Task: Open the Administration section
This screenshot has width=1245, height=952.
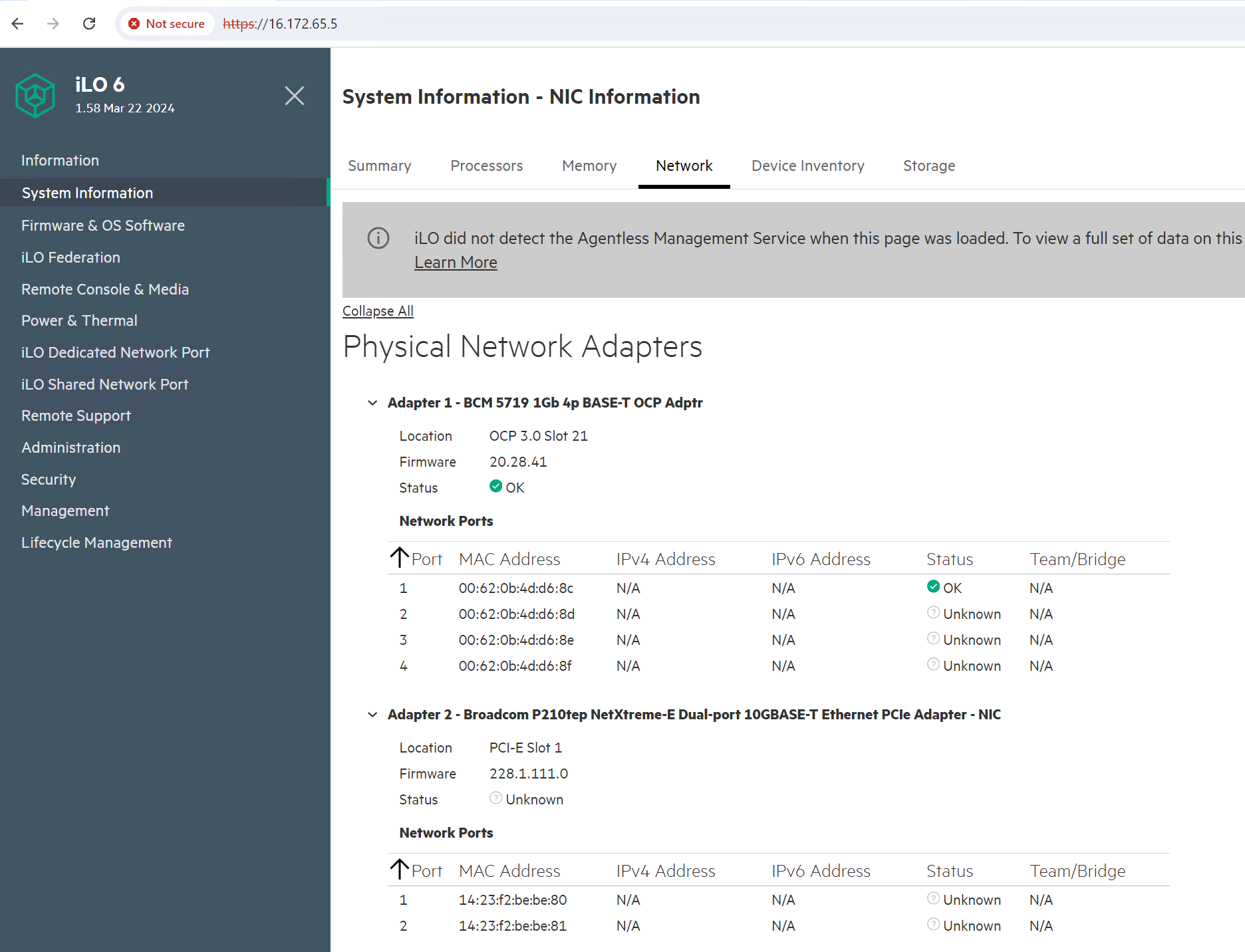Action: [x=70, y=447]
